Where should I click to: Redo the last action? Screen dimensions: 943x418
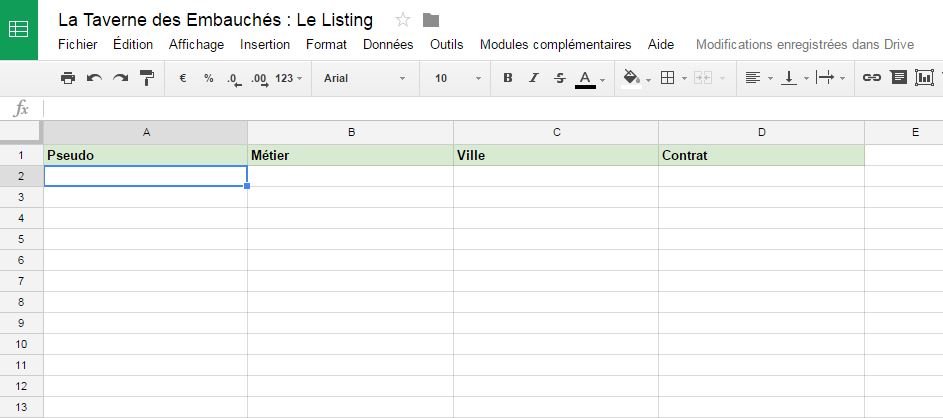[x=121, y=78]
